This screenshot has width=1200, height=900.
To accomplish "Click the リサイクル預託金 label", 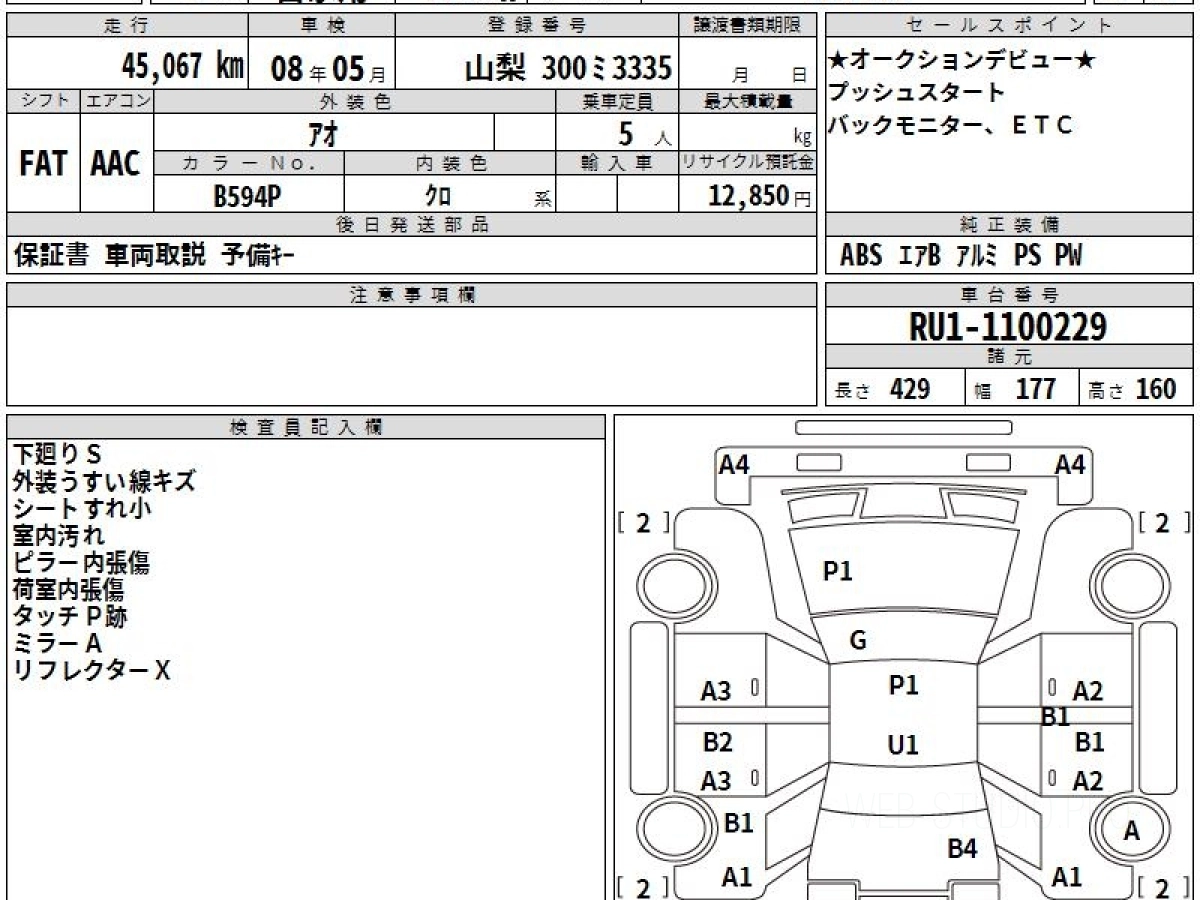I will 747,163.
